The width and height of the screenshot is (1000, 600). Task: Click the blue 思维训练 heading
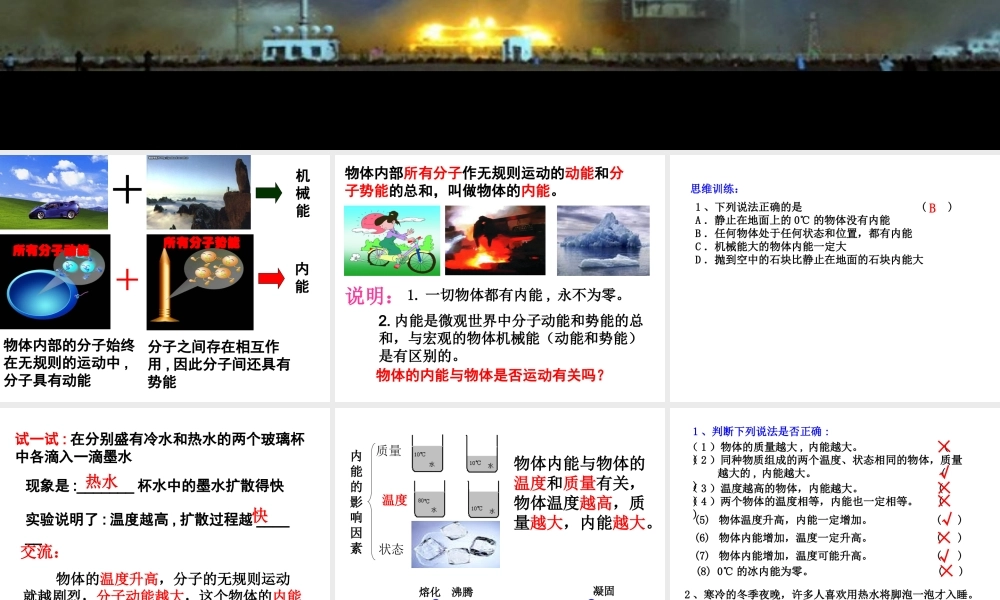coord(714,189)
